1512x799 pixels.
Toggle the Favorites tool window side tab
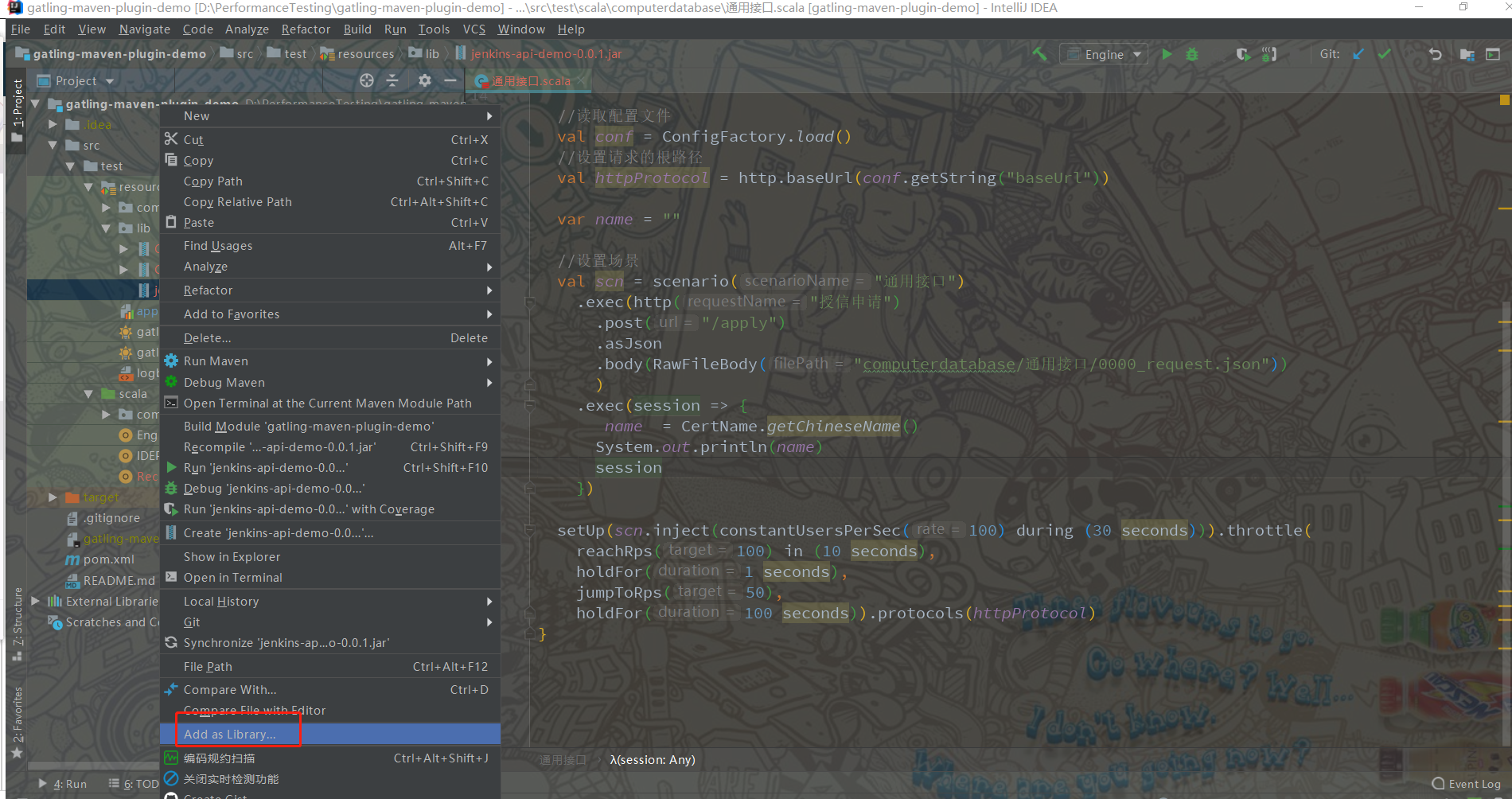18,716
